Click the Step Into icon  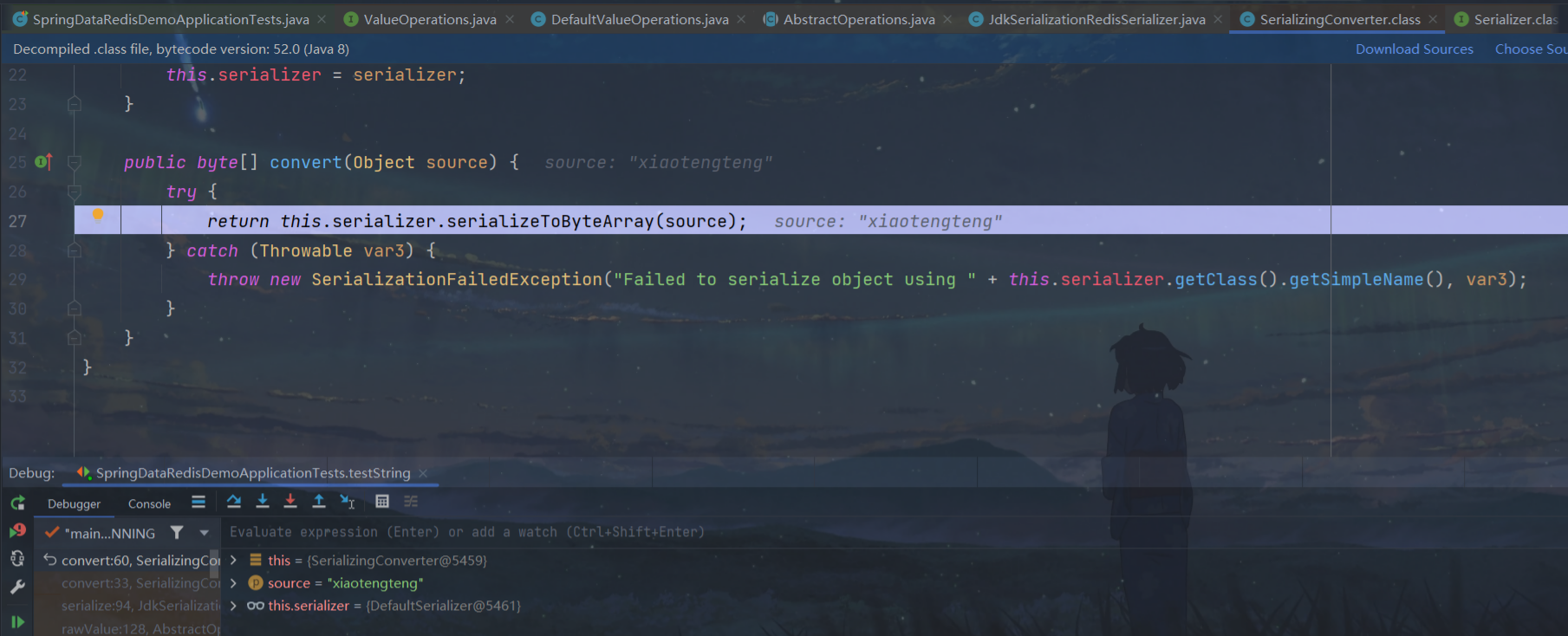pyautogui.click(x=263, y=502)
